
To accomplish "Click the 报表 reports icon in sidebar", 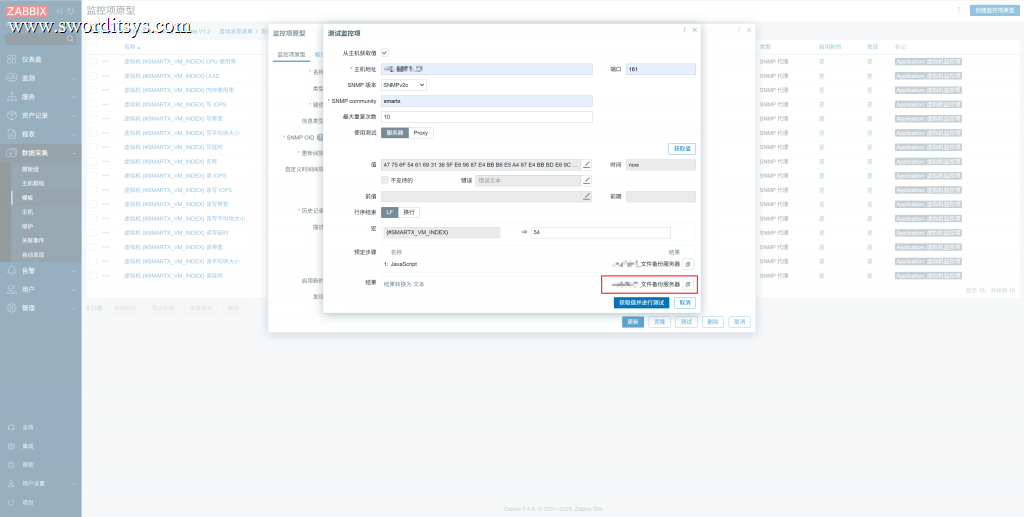I will pyautogui.click(x=12, y=134).
